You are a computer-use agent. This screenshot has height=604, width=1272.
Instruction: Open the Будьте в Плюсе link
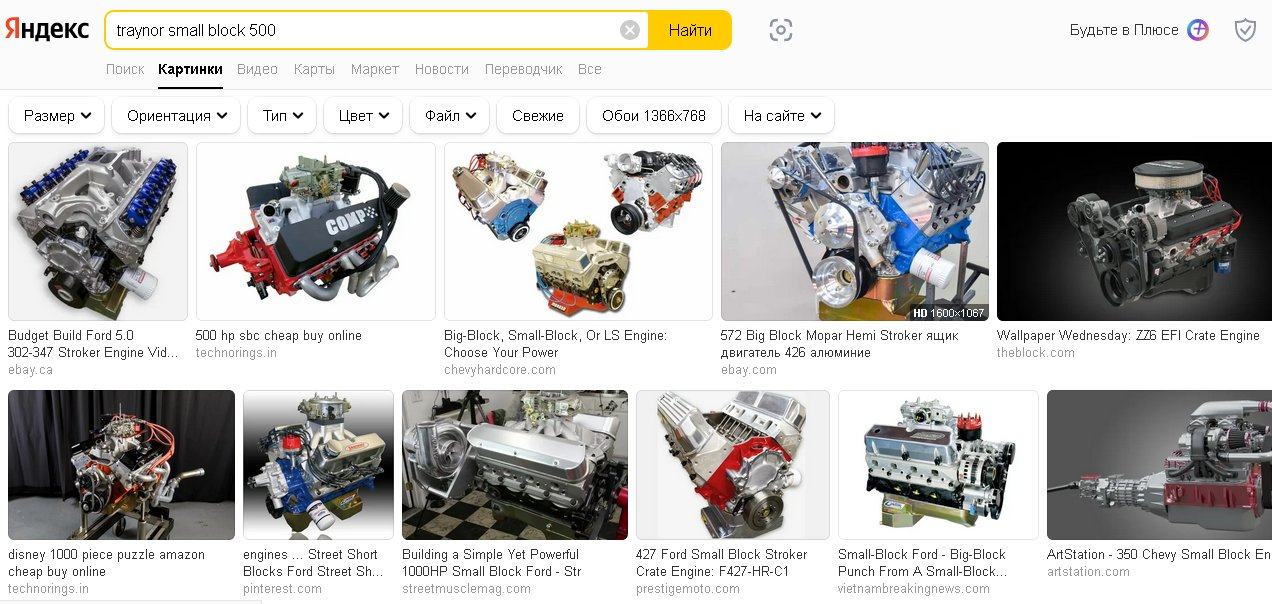tap(1124, 30)
